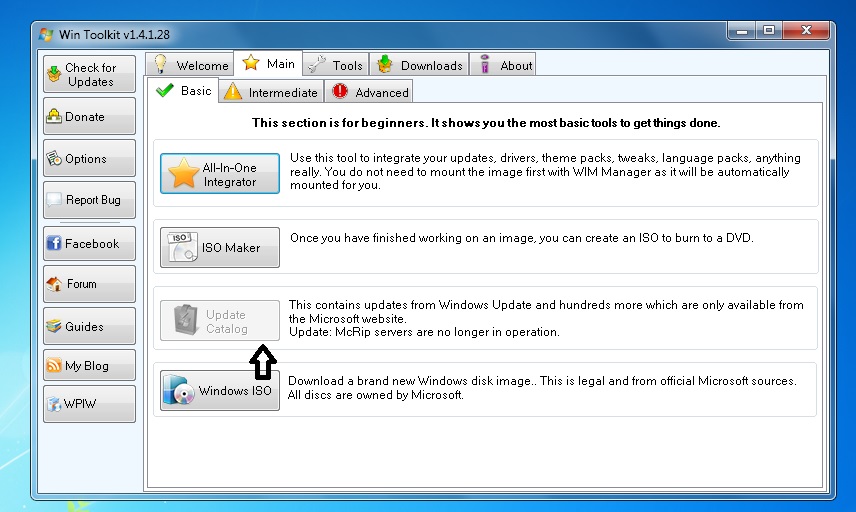
Task: Select the Main tab
Action: (x=268, y=63)
